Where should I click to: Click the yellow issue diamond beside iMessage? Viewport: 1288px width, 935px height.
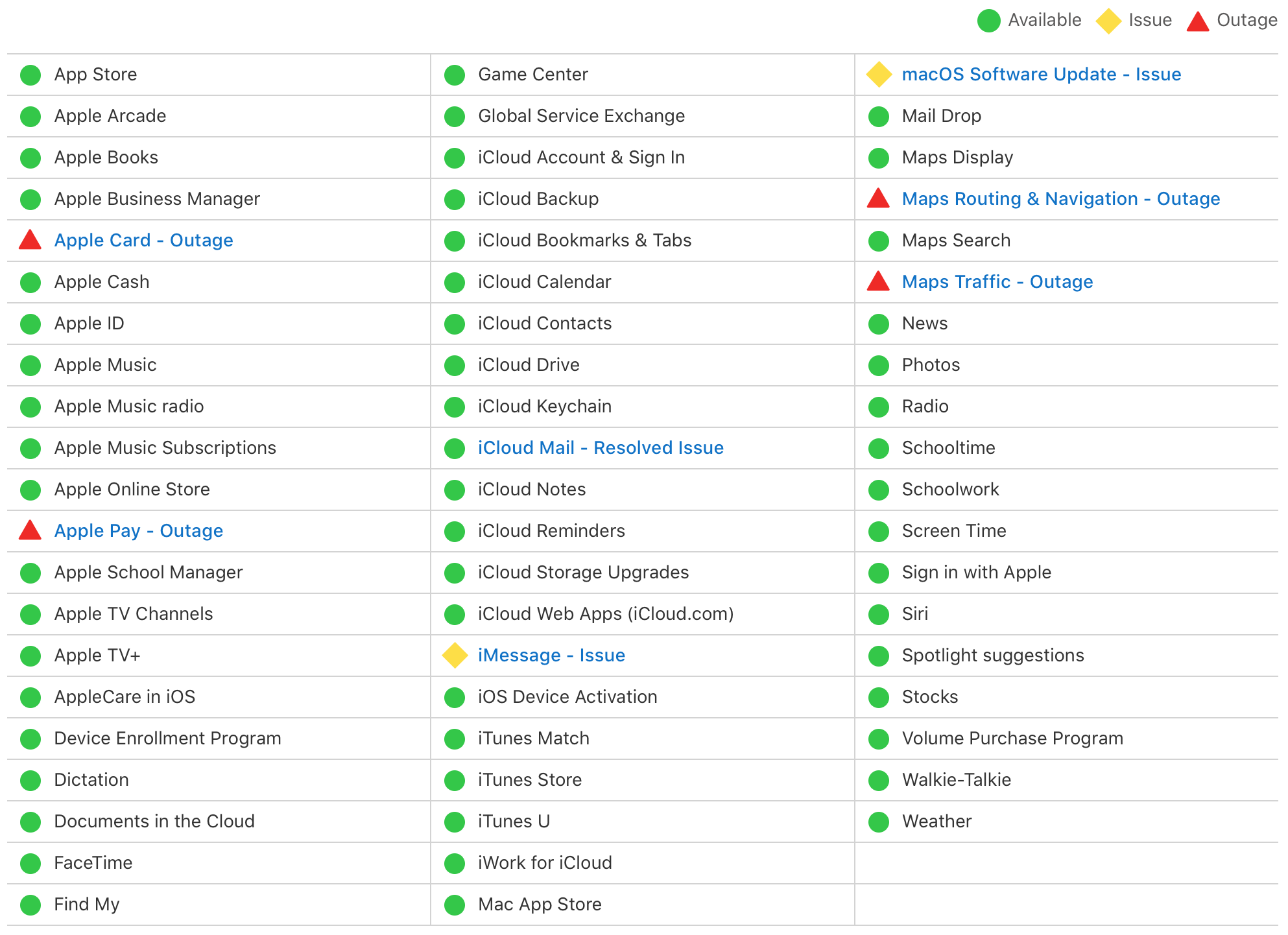click(455, 656)
